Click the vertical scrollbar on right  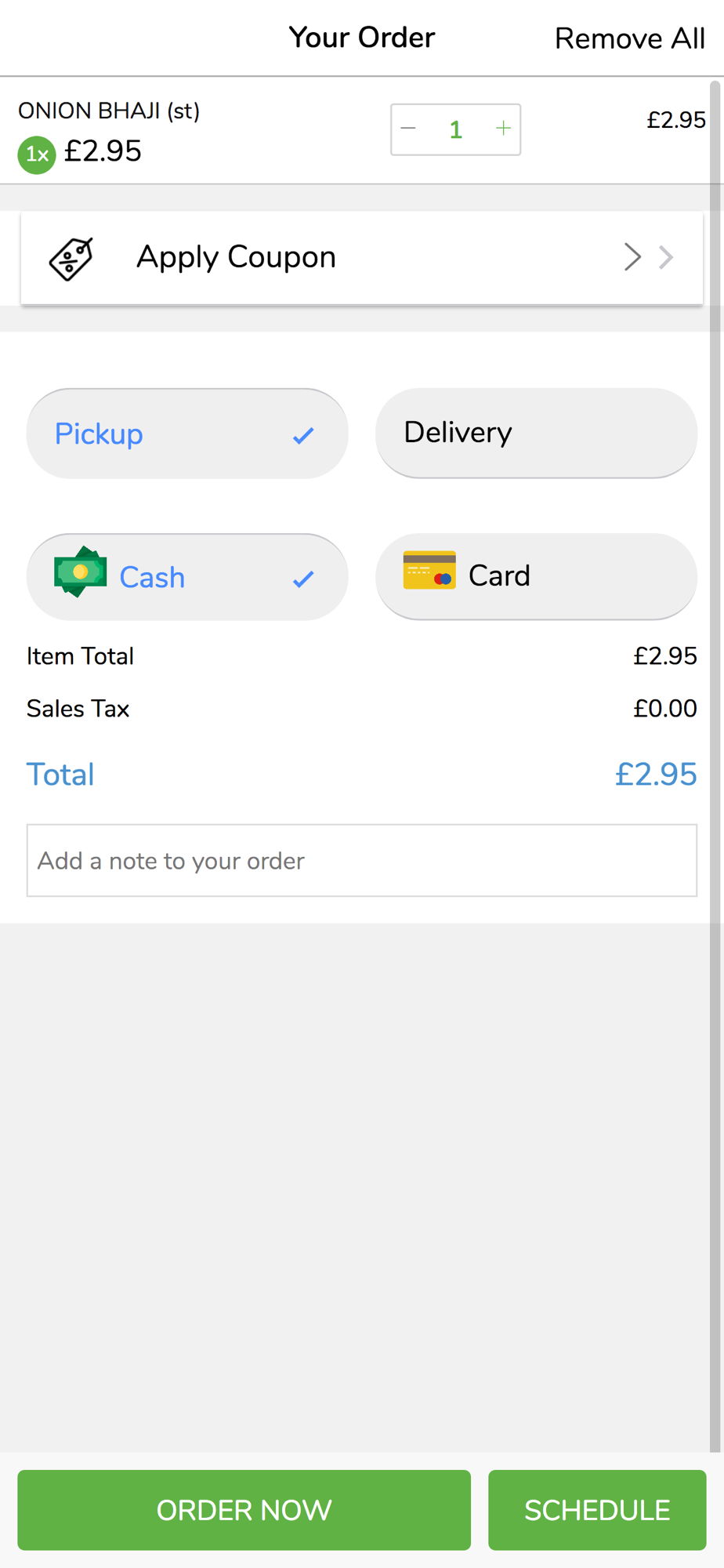click(716, 764)
